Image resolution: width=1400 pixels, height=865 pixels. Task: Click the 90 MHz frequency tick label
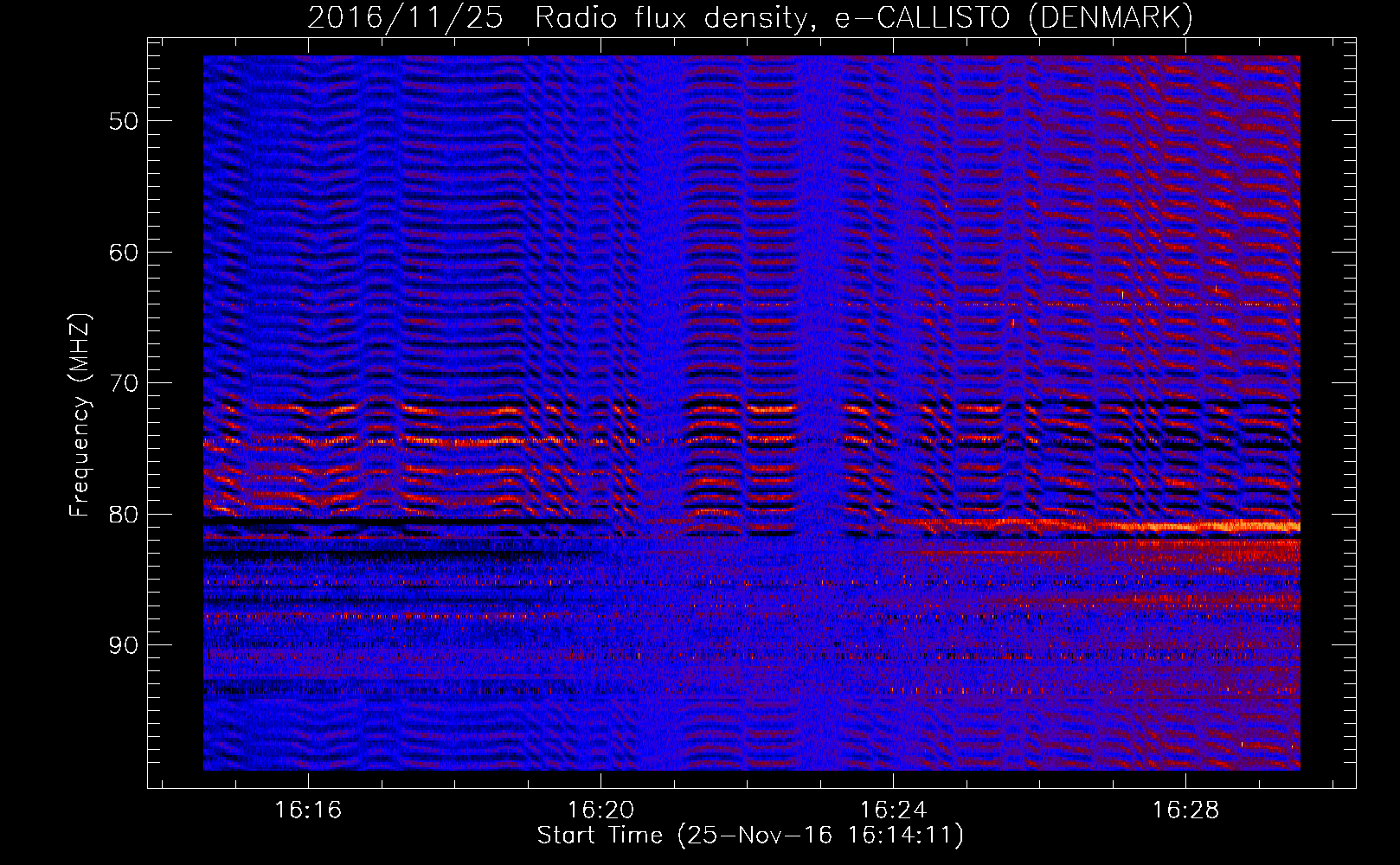pos(124,645)
